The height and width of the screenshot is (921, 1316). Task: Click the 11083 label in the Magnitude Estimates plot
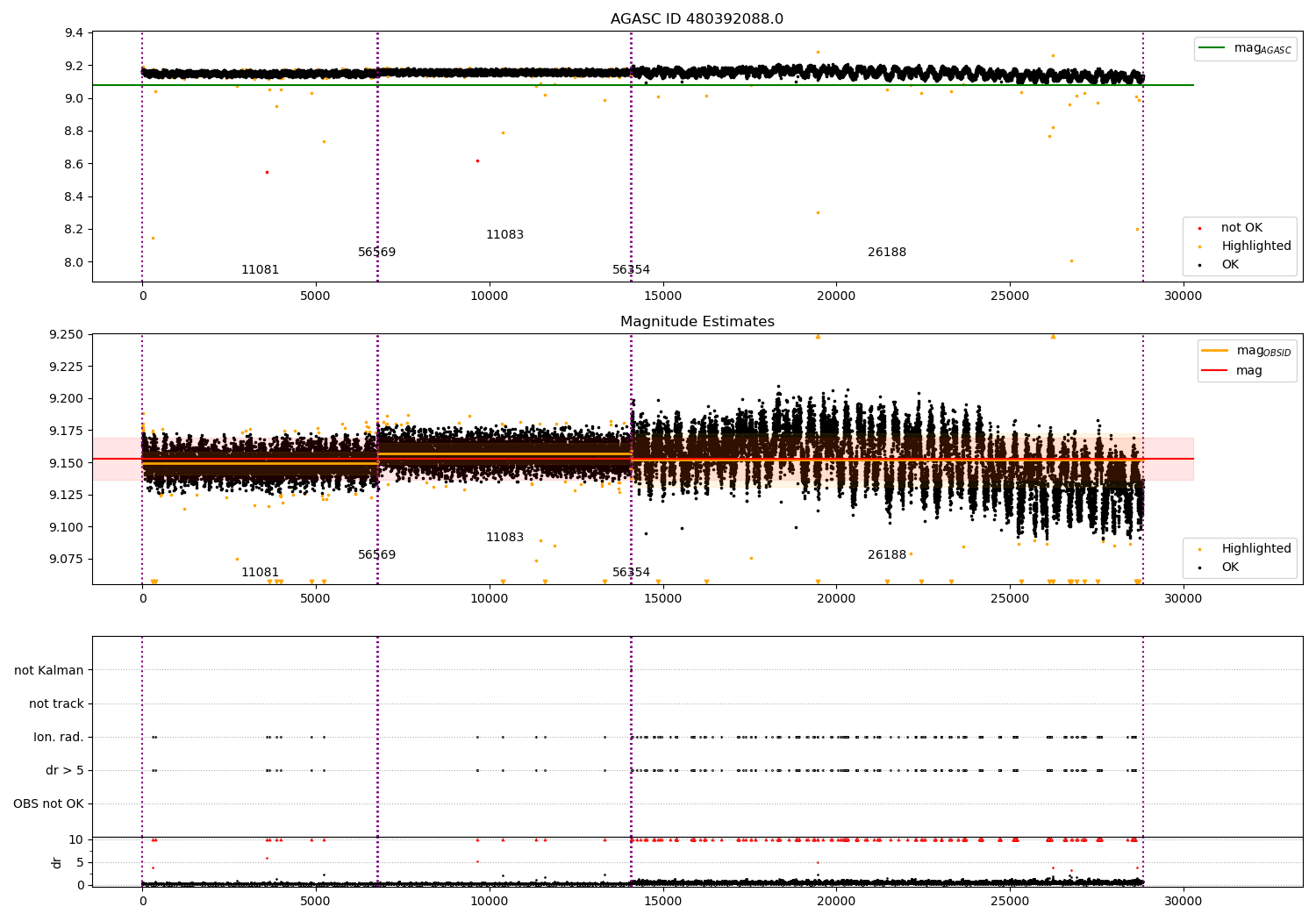click(504, 538)
